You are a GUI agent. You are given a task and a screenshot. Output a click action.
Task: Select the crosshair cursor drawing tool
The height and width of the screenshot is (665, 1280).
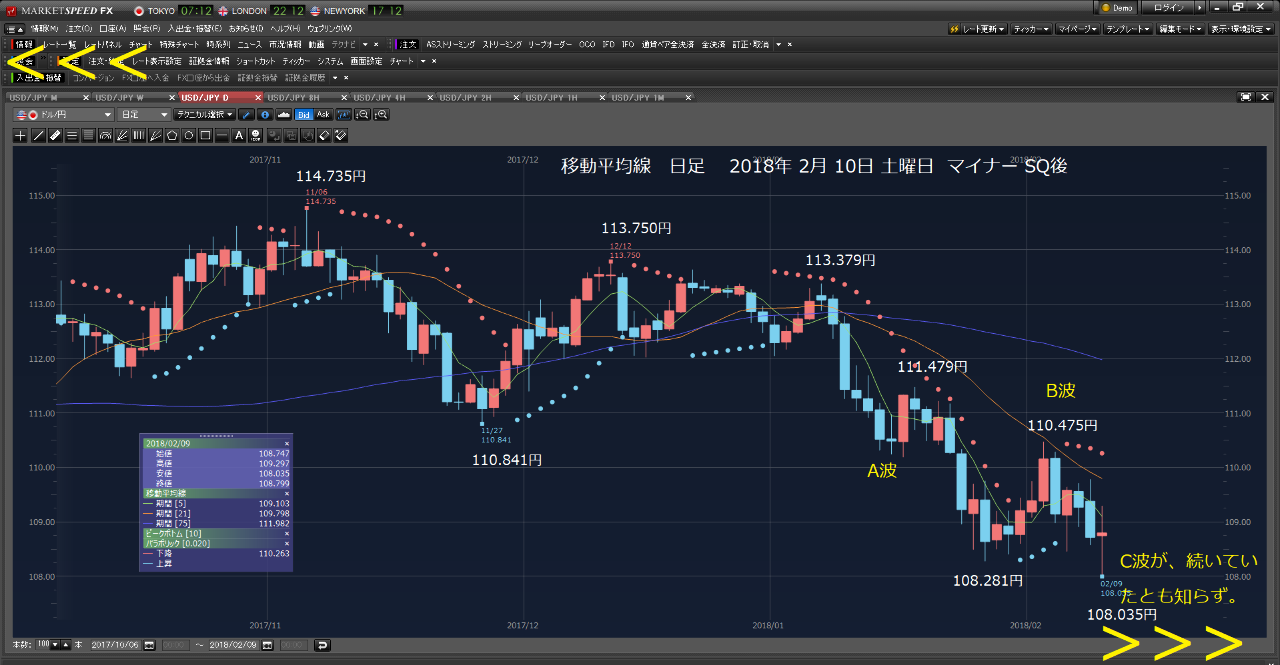point(21,134)
